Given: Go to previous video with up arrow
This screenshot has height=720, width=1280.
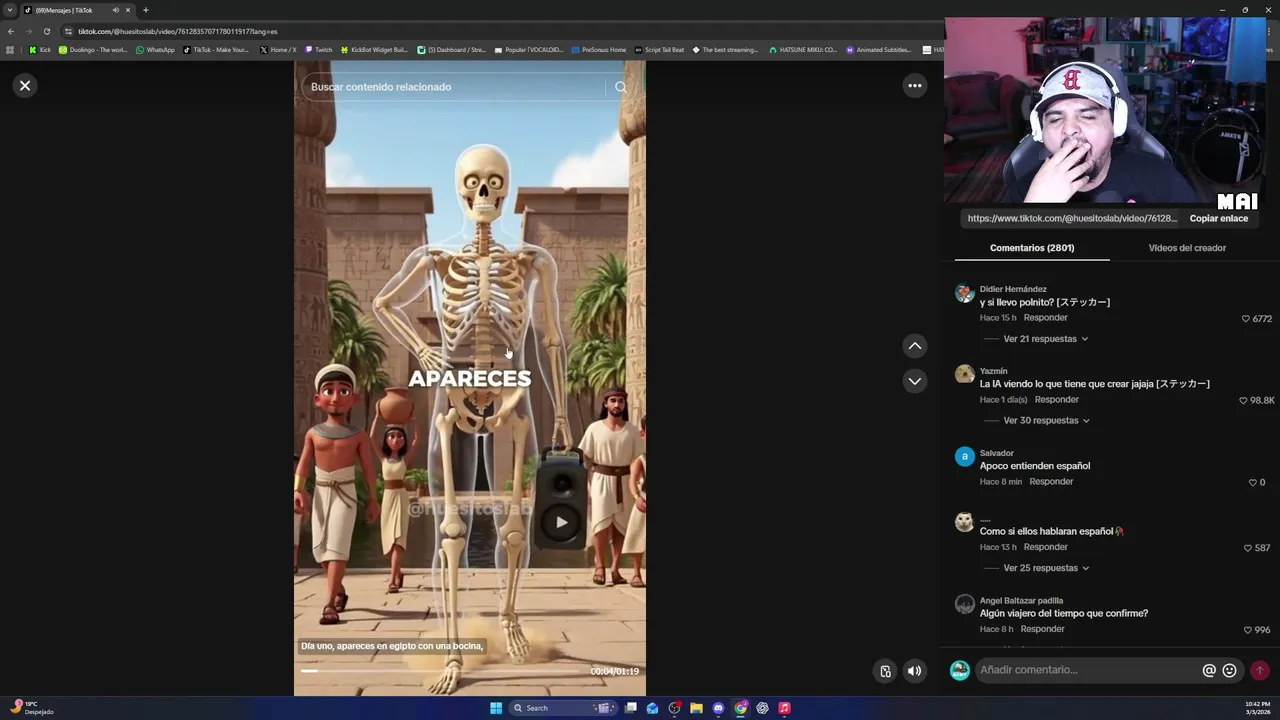Looking at the screenshot, I should tap(914, 346).
